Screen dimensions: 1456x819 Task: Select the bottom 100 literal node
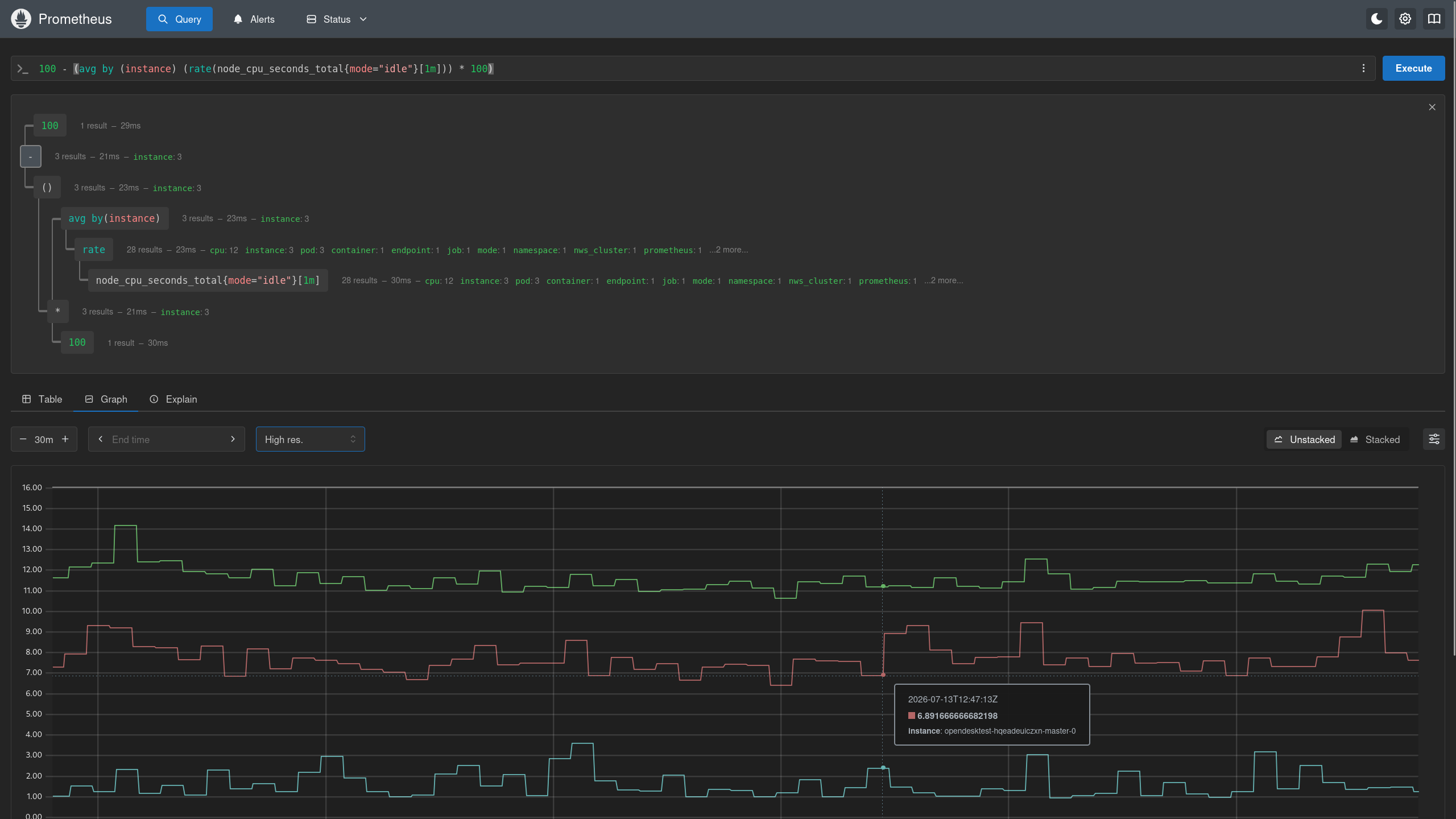[77, 342]
